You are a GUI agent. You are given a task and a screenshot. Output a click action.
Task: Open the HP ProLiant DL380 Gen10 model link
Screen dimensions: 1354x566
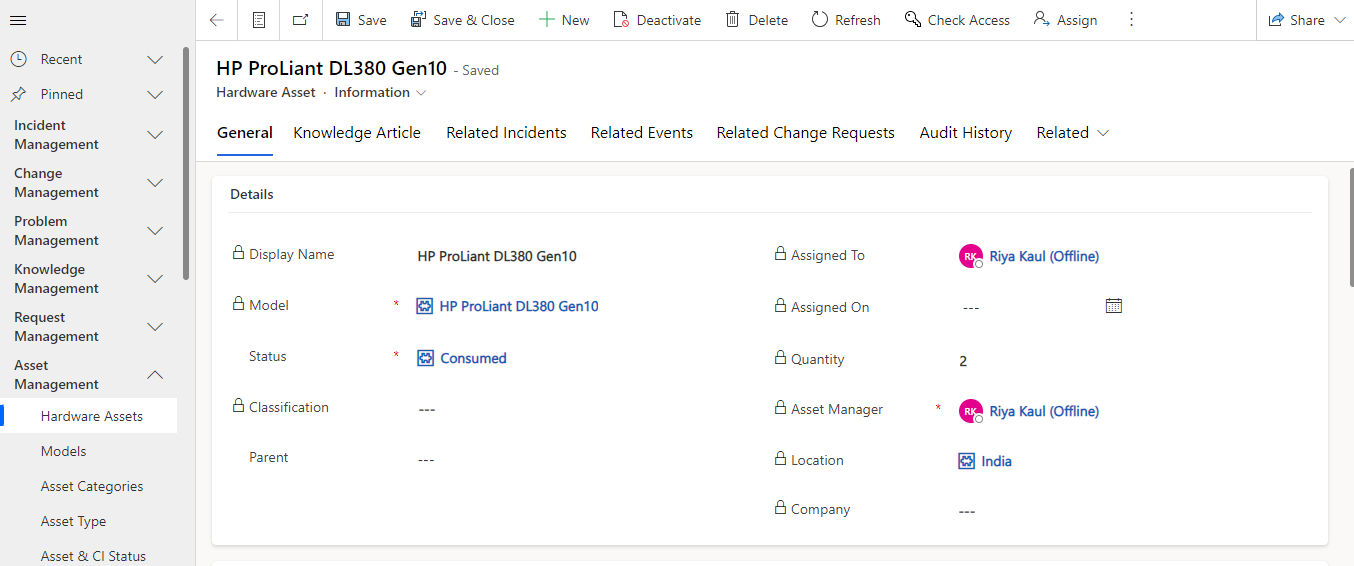(x=519, y=306)
